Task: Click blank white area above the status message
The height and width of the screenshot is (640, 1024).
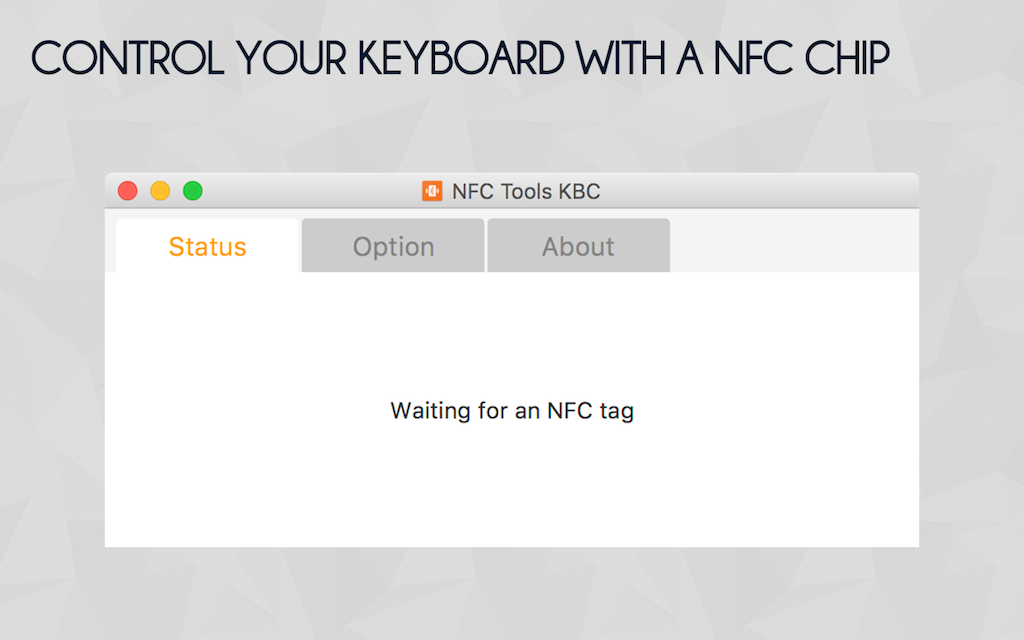Action: pyautogui.click(x=512, y=330)
